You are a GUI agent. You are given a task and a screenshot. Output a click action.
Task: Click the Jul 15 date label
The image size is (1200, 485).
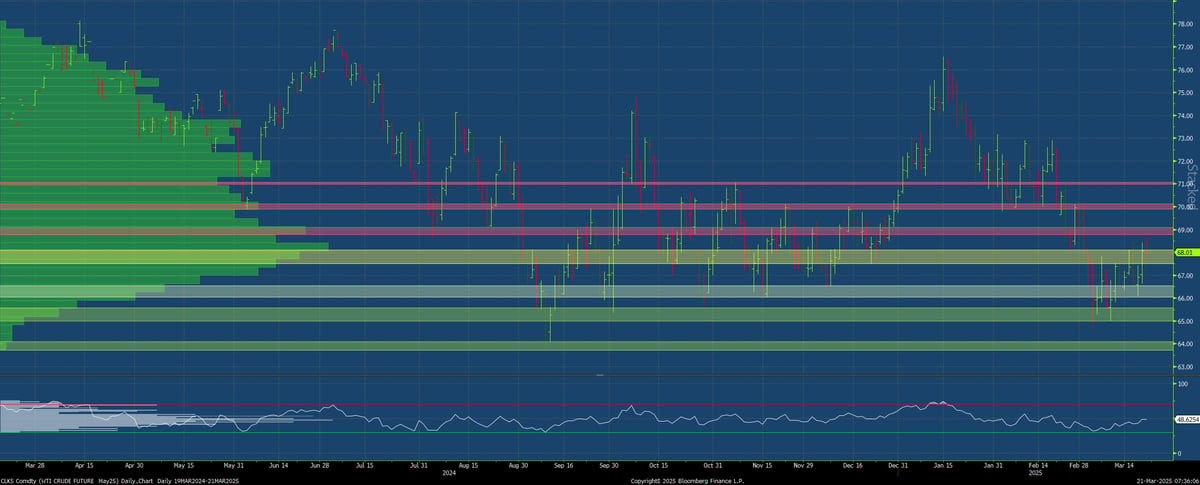[365, 465]
